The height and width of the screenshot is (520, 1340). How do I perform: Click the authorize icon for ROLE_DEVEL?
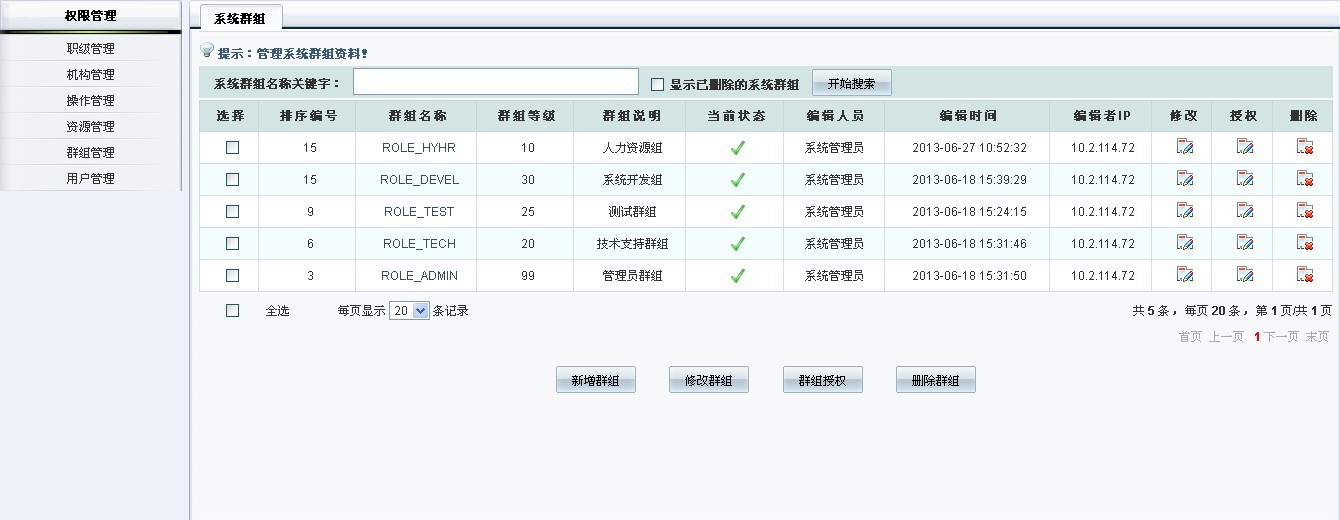click(x=1245, y=179)
